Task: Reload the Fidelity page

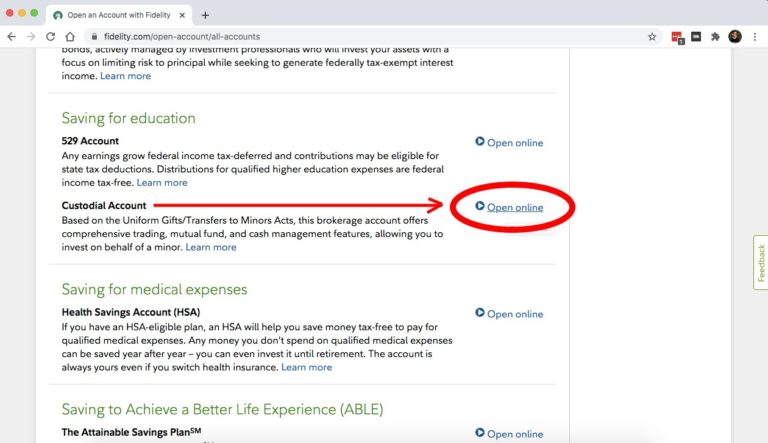Action: (x=52, y=36)
